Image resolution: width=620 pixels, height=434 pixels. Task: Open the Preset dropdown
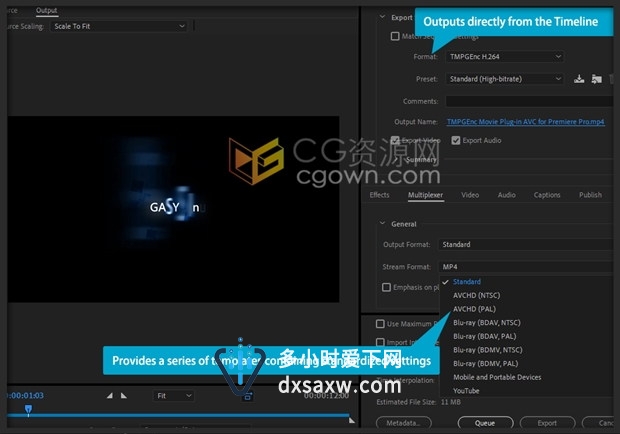coord(504,79)
